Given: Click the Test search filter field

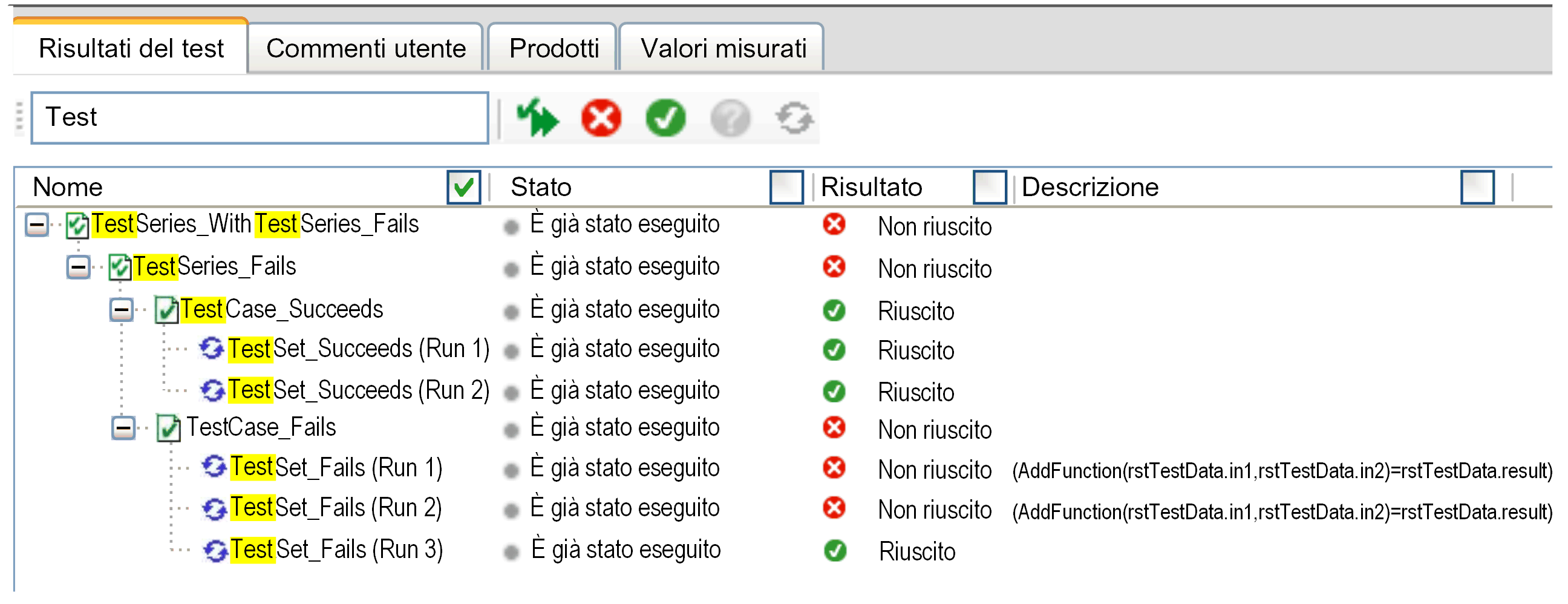Looking at the screenshot, I should tap(260, 117).
